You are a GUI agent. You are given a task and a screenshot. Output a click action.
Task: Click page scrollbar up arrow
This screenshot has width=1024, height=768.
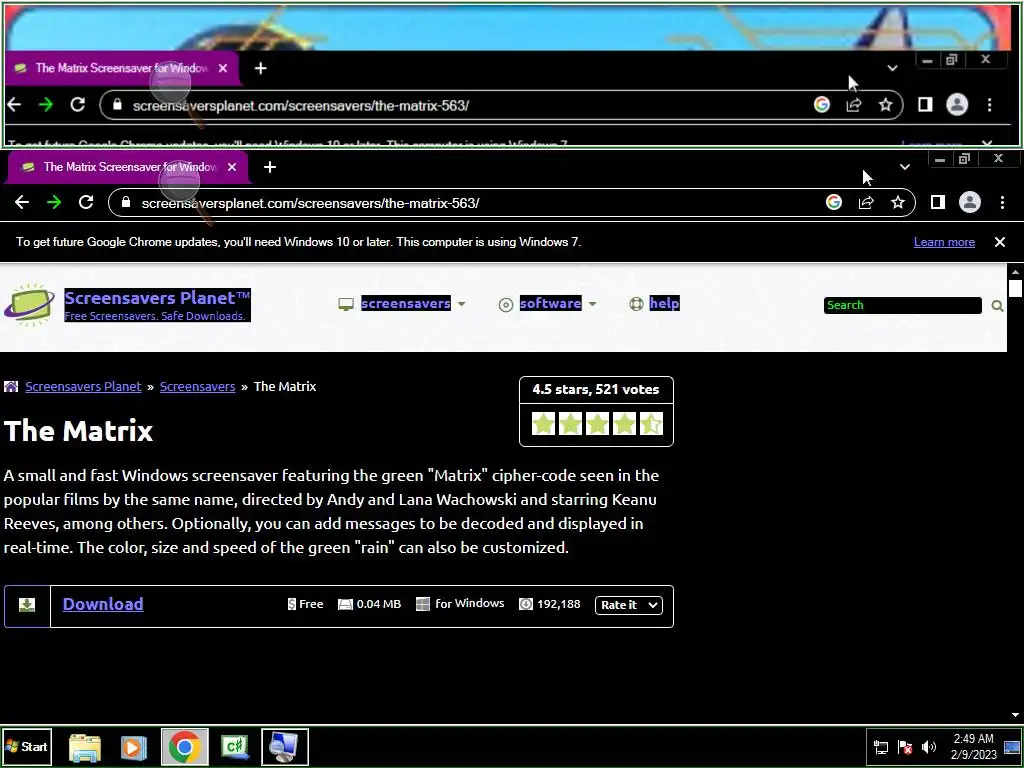coord(1016,272)
